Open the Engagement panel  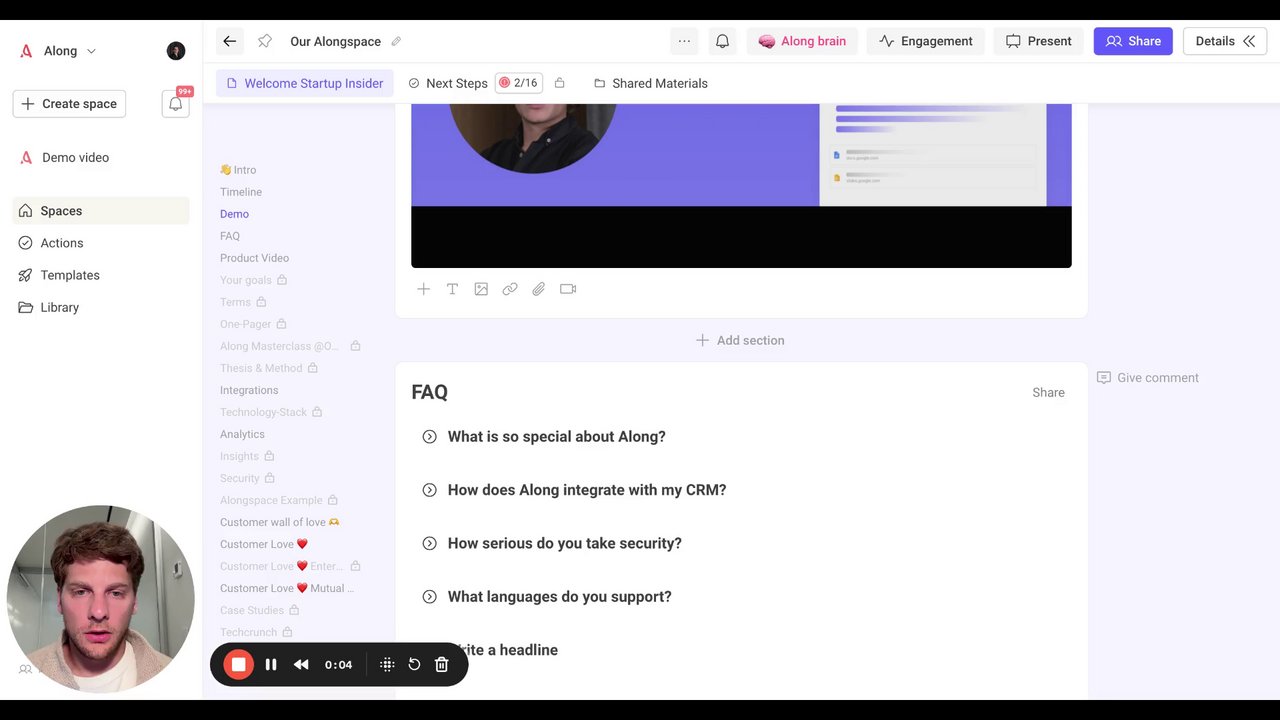coord(925,41)
